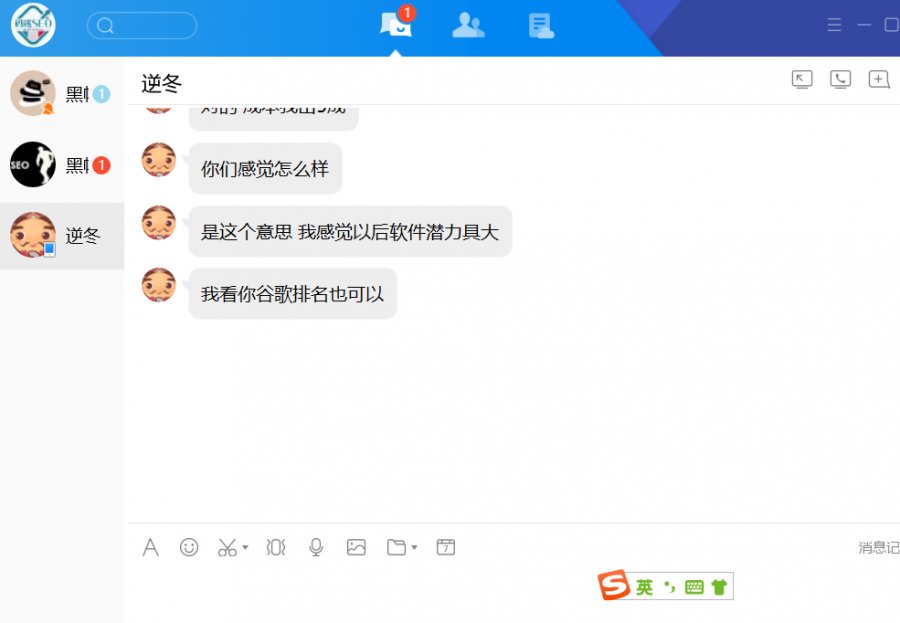Start a voice message with microphone icon

(316, 547)
